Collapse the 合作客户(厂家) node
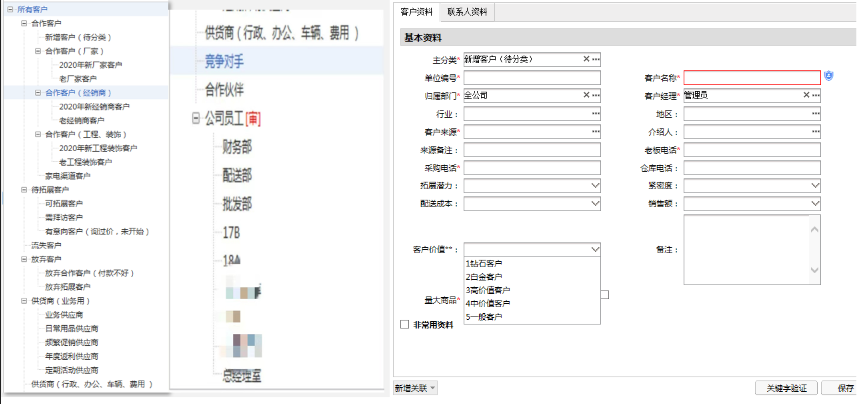This screenshot has width=863, height=404. tap(38, 51)
